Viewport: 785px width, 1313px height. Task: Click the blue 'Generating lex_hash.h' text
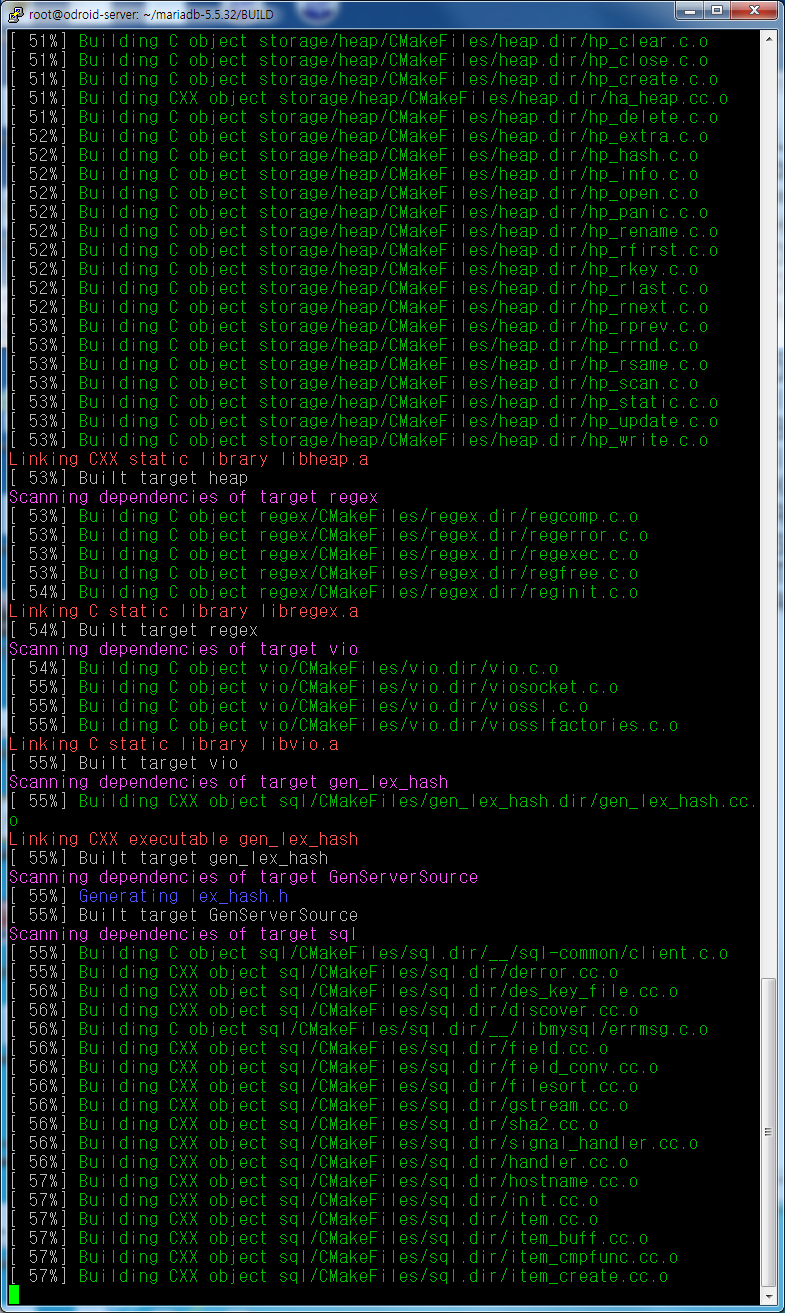click(183, 896)
